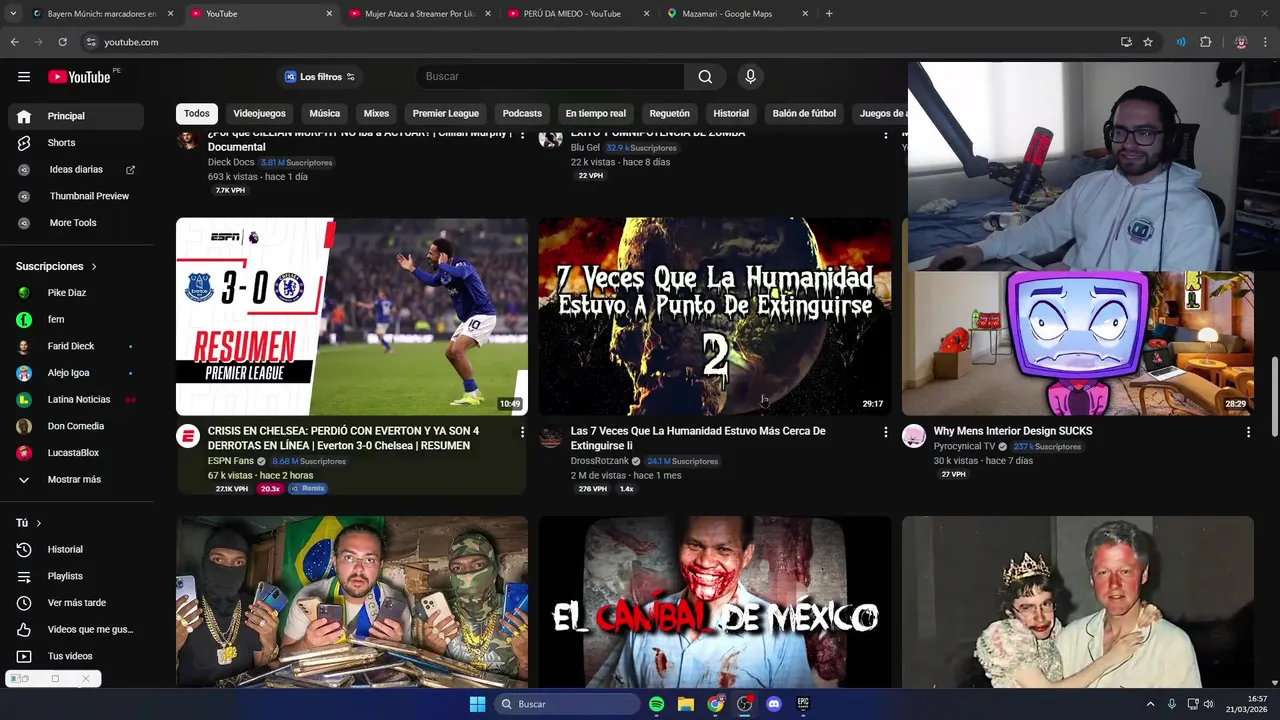Open More Tools in sidebar
The height and width of the screenshot is (720, 1280).
(76, 223)
